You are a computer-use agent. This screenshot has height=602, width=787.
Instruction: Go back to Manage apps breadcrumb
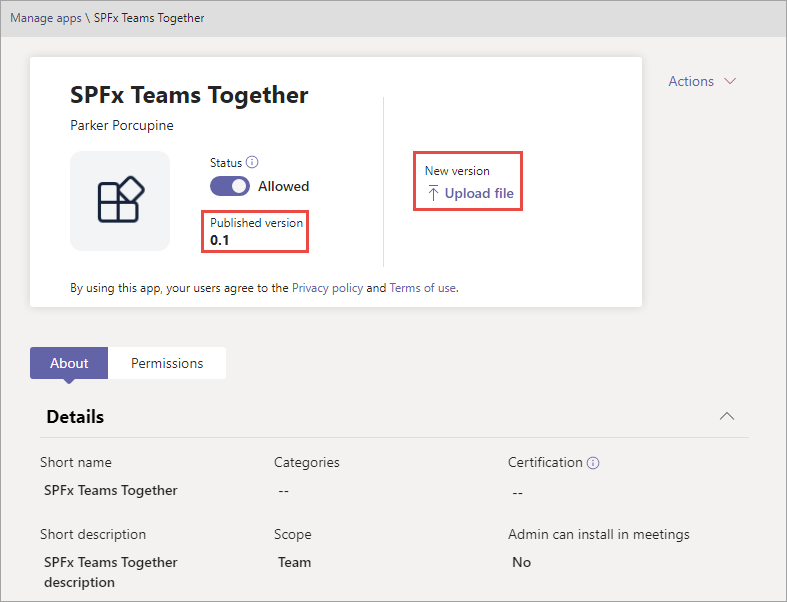tap(46, 18)
